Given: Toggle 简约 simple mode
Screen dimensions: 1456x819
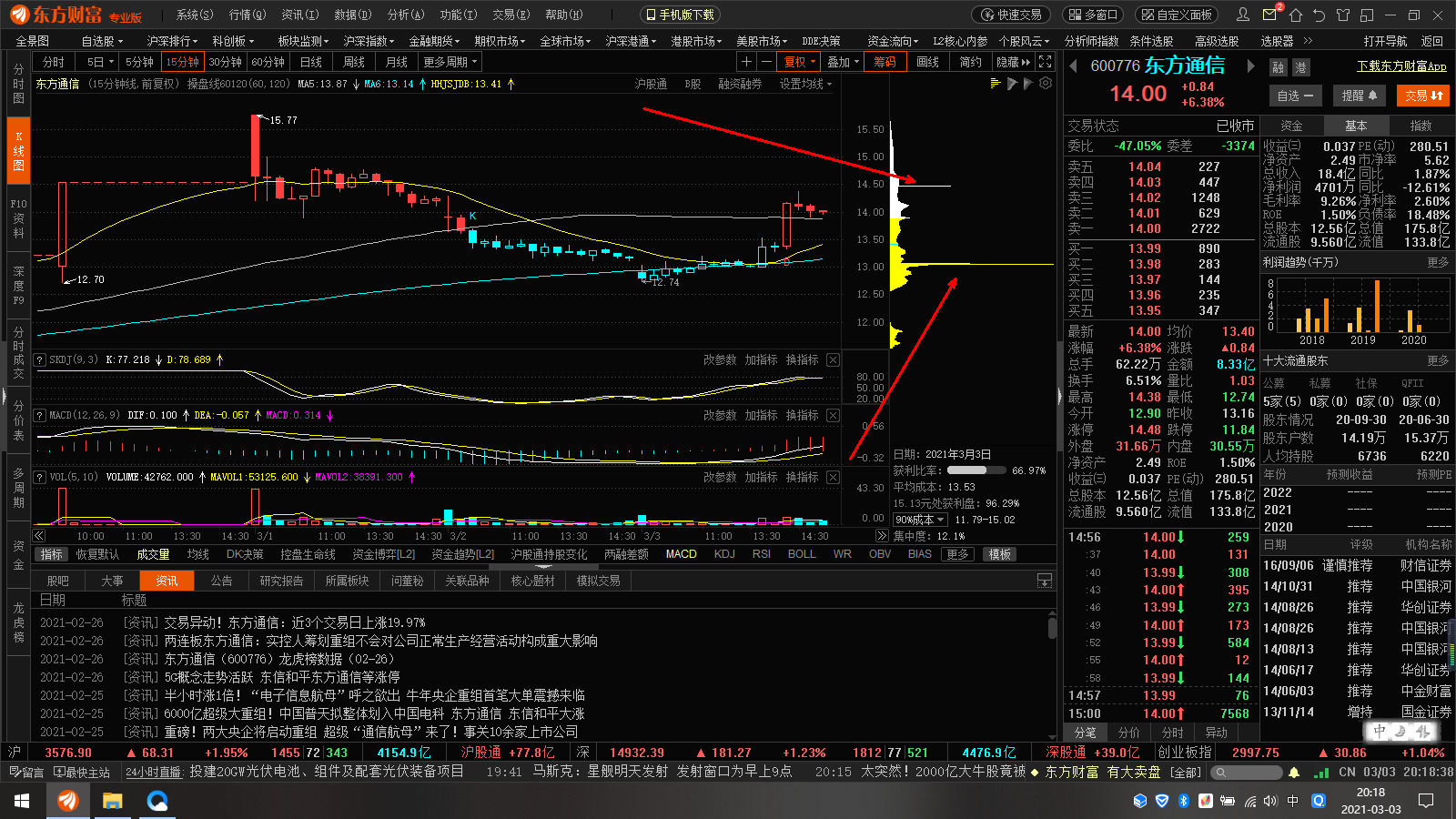Looking at the screenshot, I should tap(971, 62).
